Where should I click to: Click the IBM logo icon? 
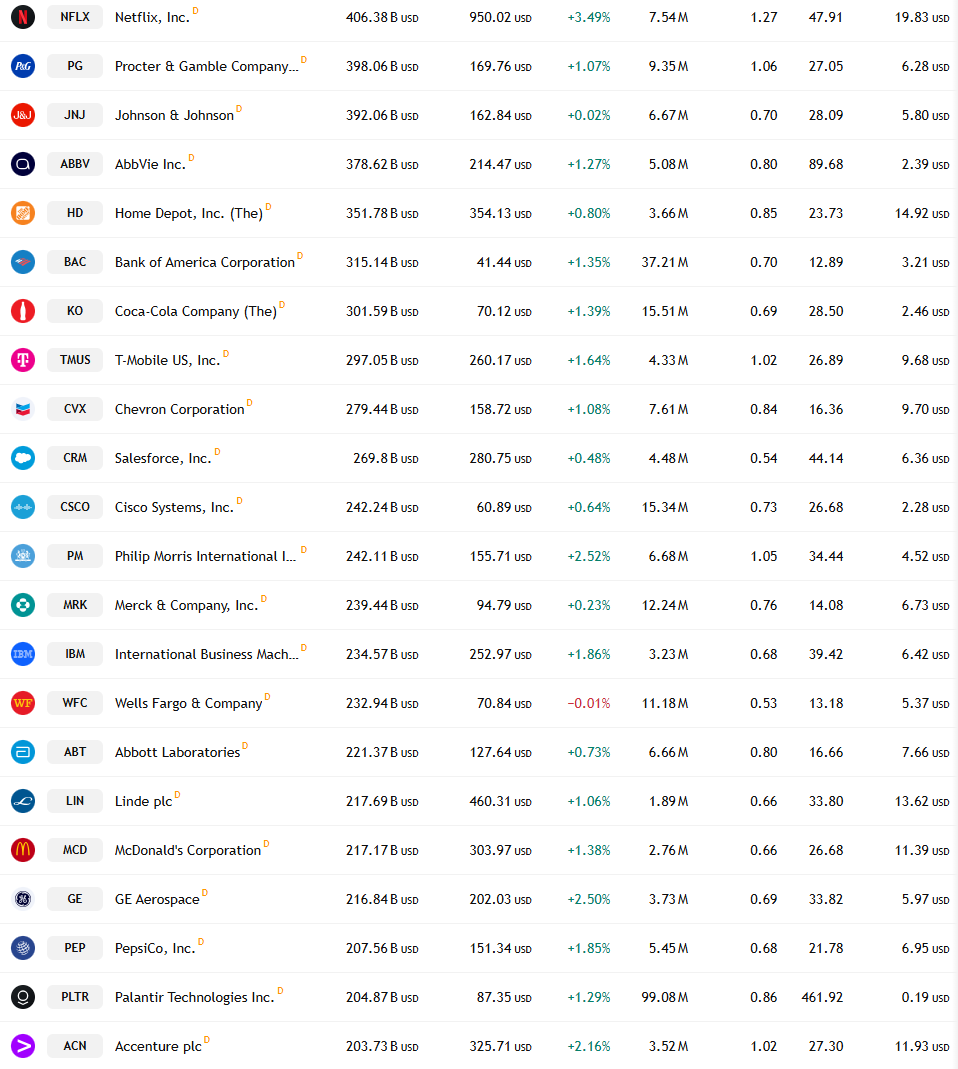coord(23,654)
